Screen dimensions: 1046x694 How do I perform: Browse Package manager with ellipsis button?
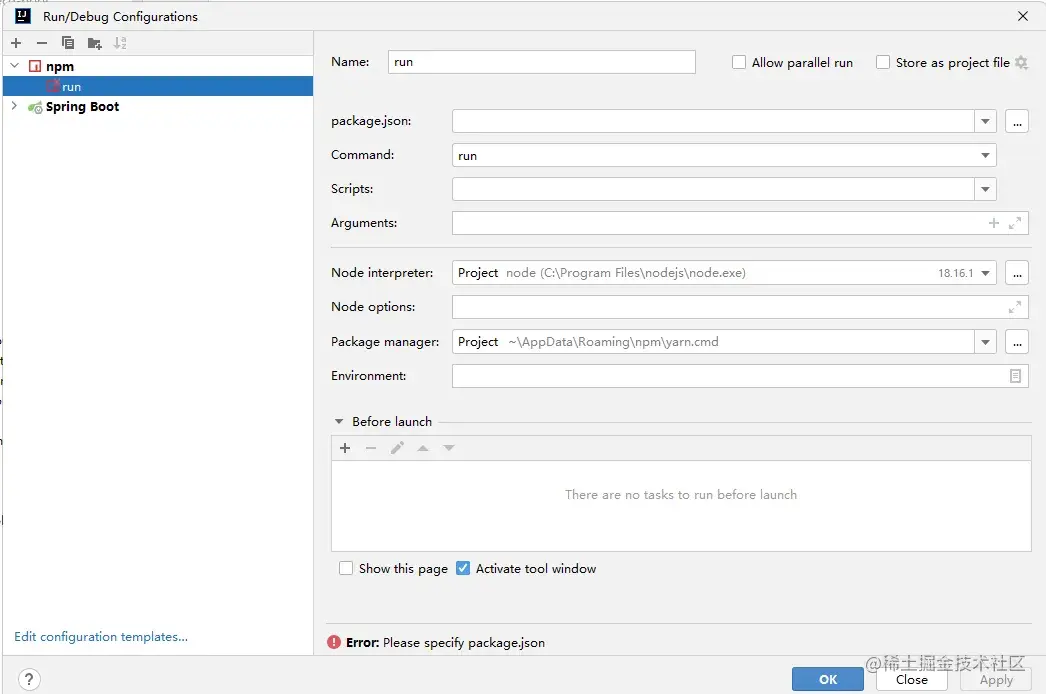[1017, 342]
